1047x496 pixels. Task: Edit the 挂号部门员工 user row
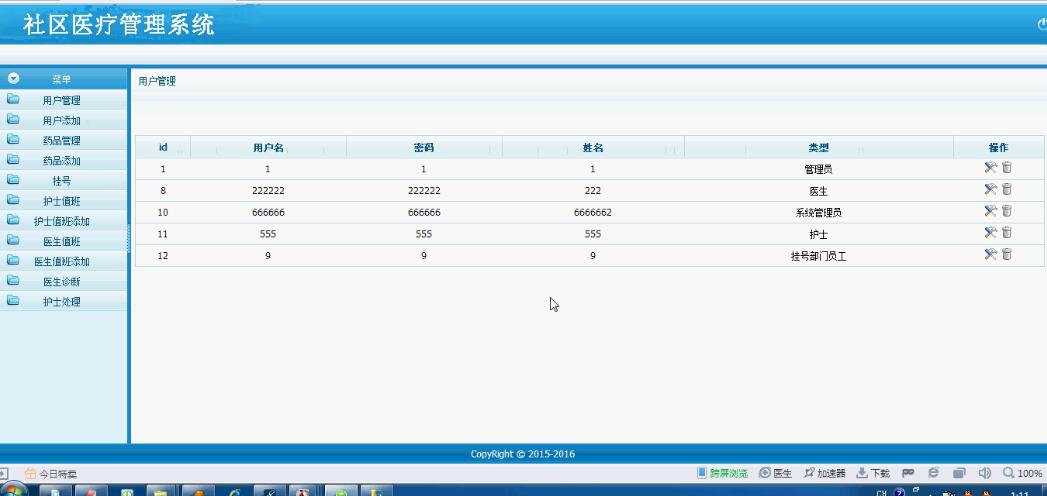pos(990,254)
